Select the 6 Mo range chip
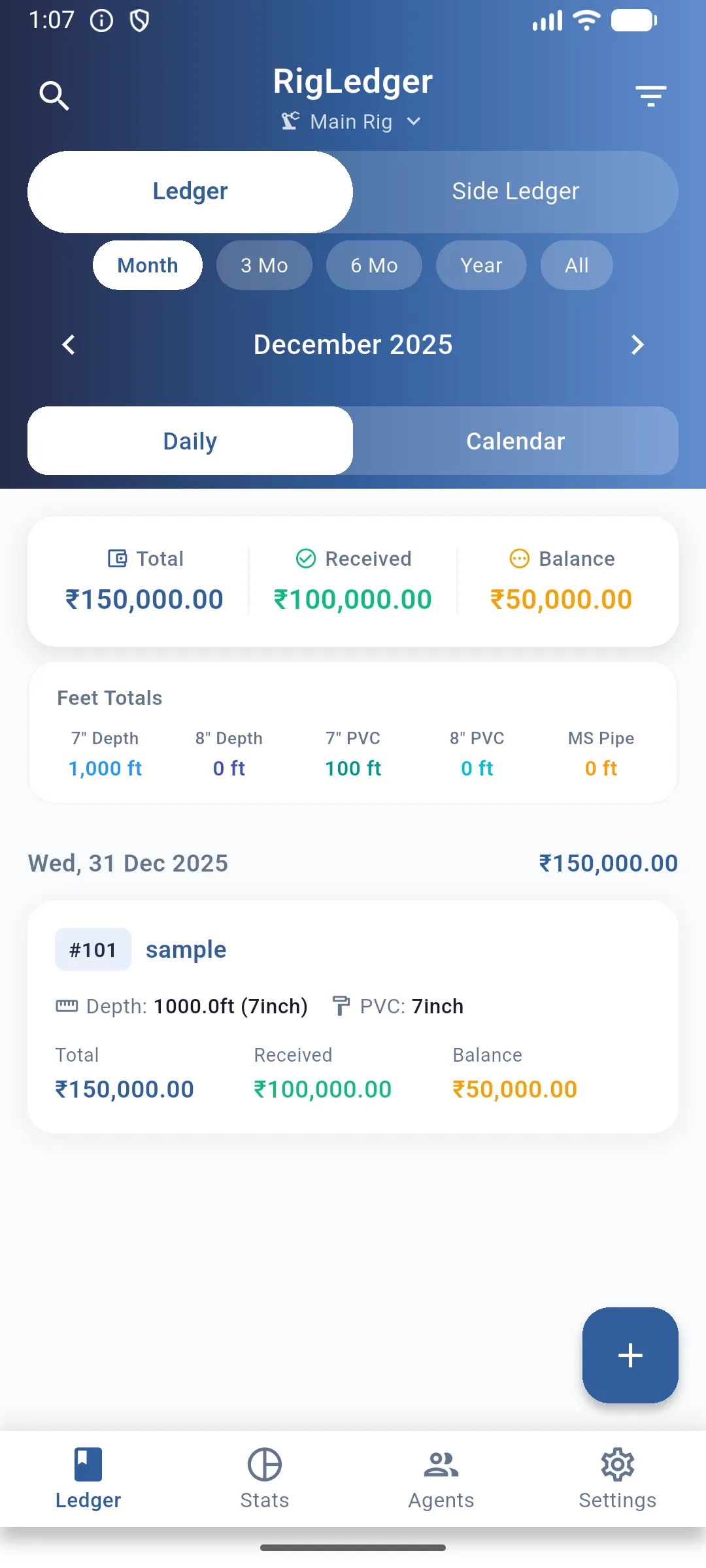Viewport: 706px width, 1568px height. [374, 265]
